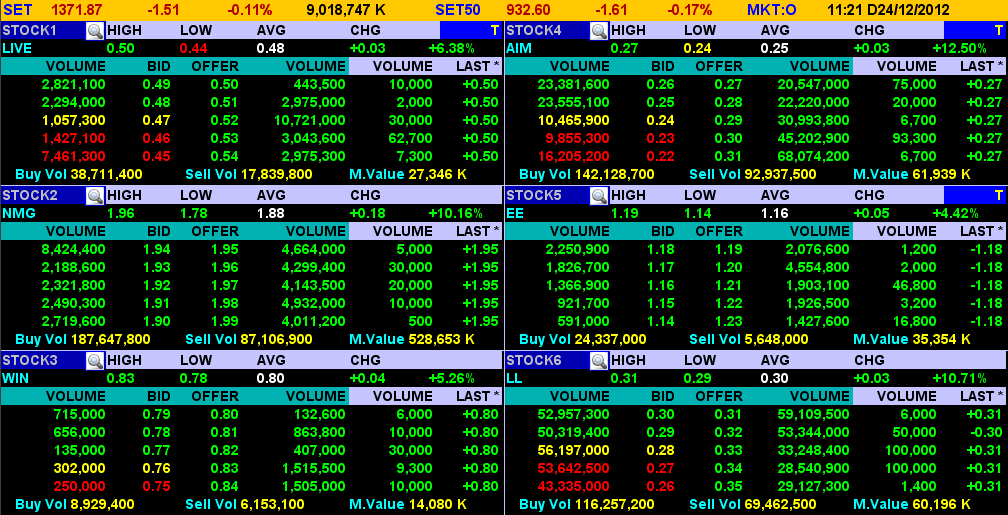Click the LIVE stock symbol
Viewport: 1008px width, 515px height.
pos(17,48)
